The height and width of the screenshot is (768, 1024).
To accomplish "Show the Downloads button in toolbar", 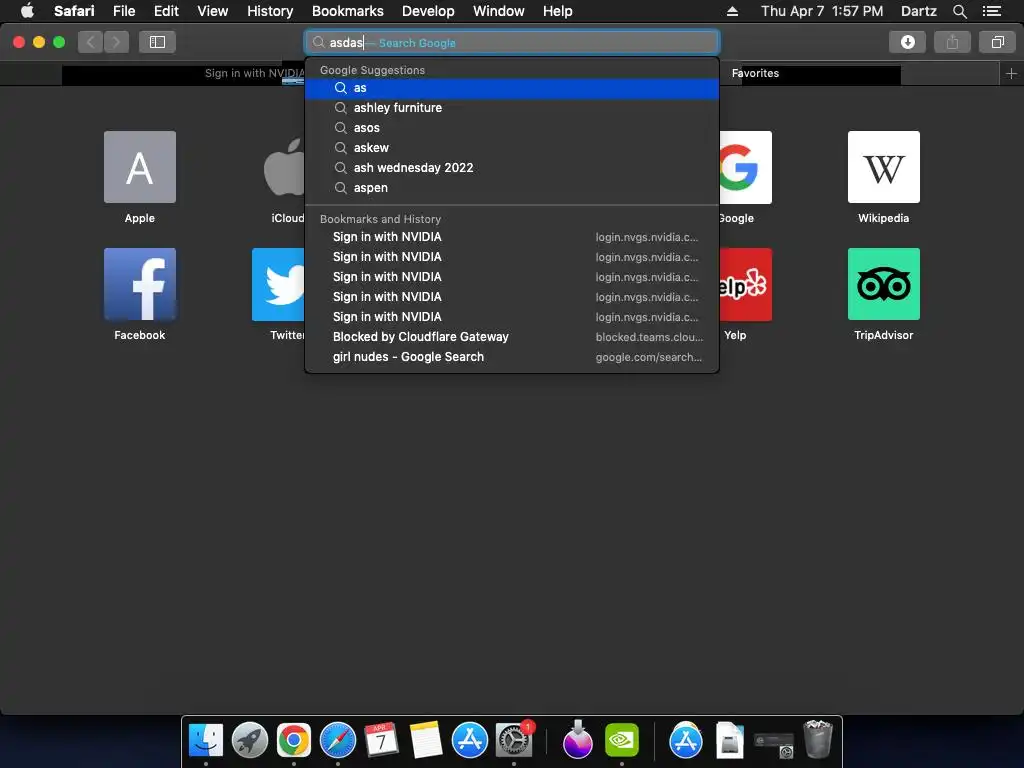I will [908, 42].
